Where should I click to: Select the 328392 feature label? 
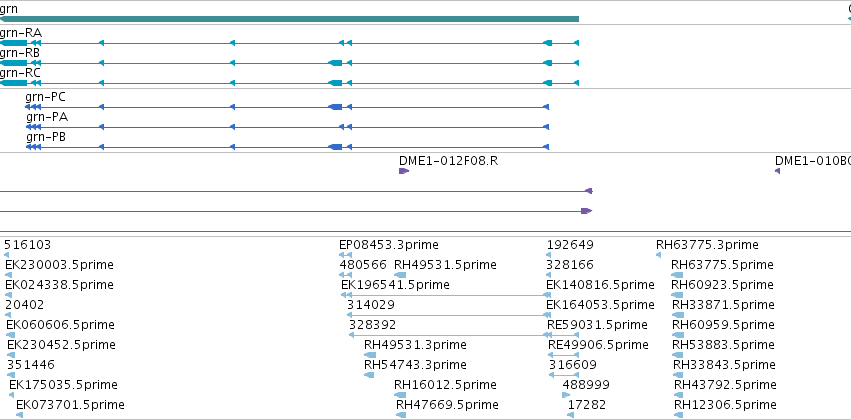[x=372, y=325]
